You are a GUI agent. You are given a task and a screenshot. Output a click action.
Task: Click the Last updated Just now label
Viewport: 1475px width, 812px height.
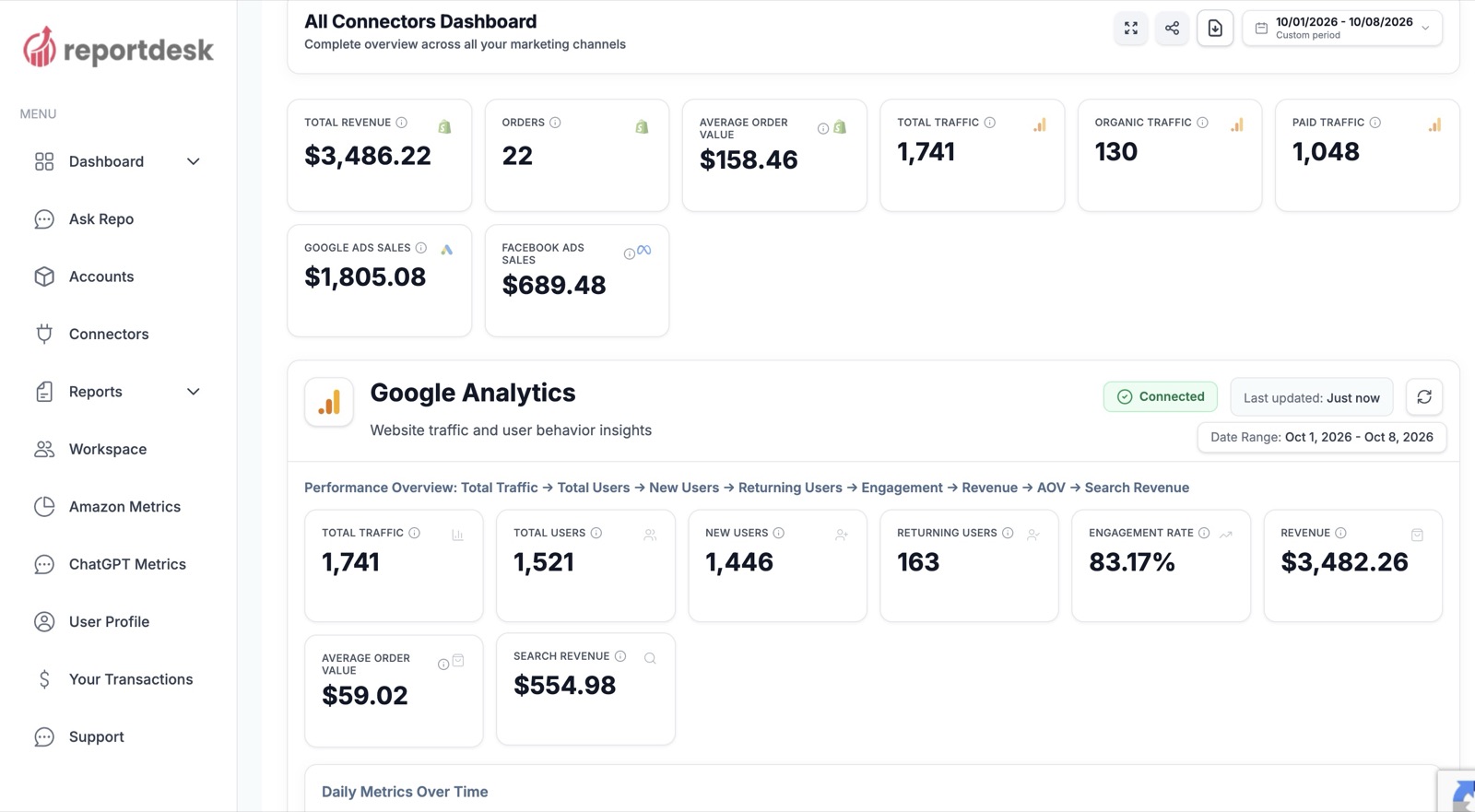coord(1311,397)
